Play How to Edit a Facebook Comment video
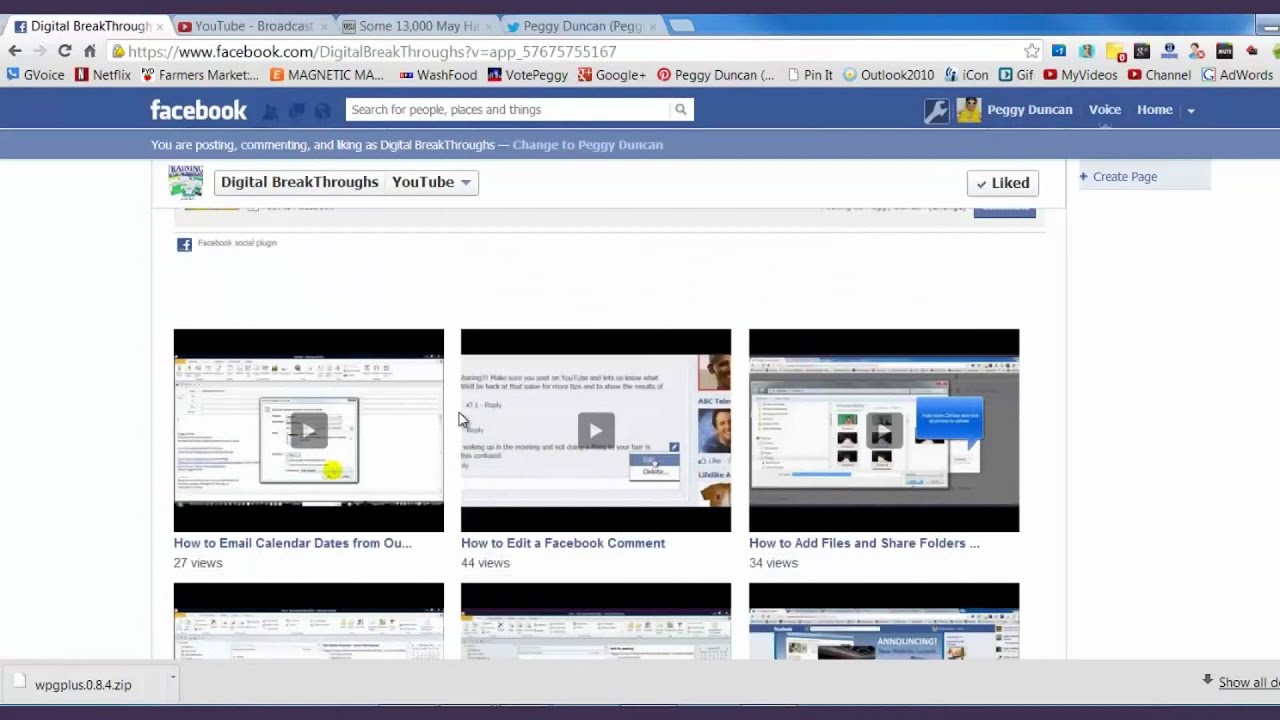The height and width of the screenshot is (720, 1280). 596,430
